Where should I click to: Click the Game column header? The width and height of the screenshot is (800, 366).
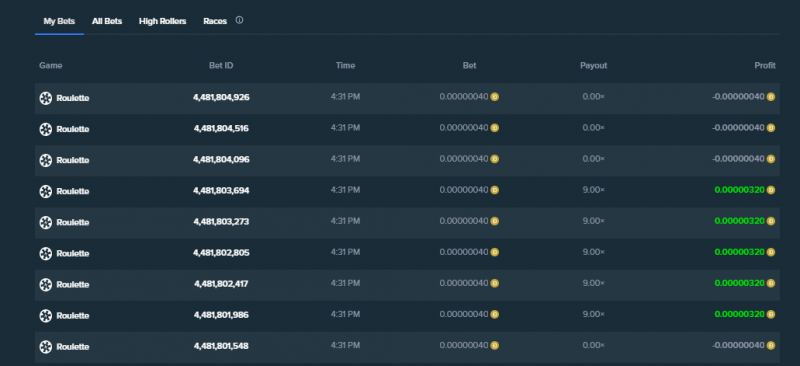[x=51, y=65]
